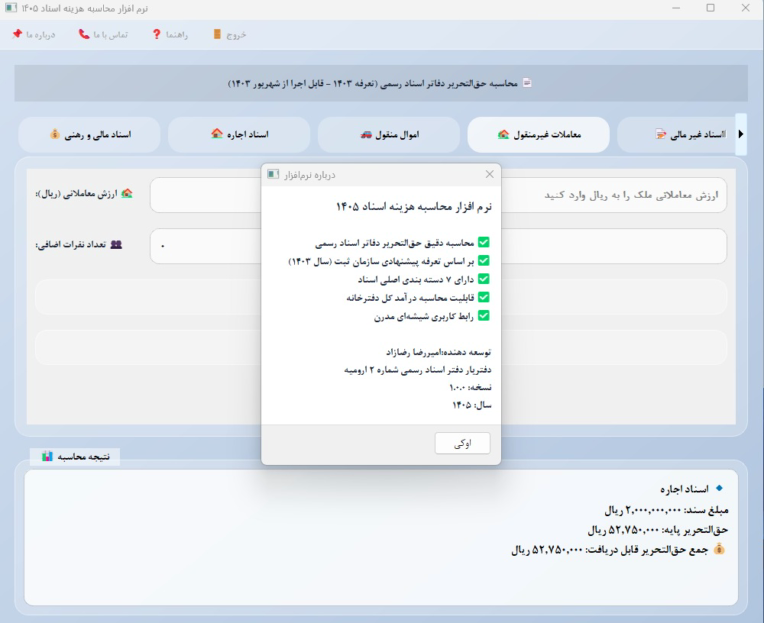The height and width of the screenshot is (623, 764).
Task: Click the house icon beside ارزش معاملاتی label
Action: coord(127,193)
